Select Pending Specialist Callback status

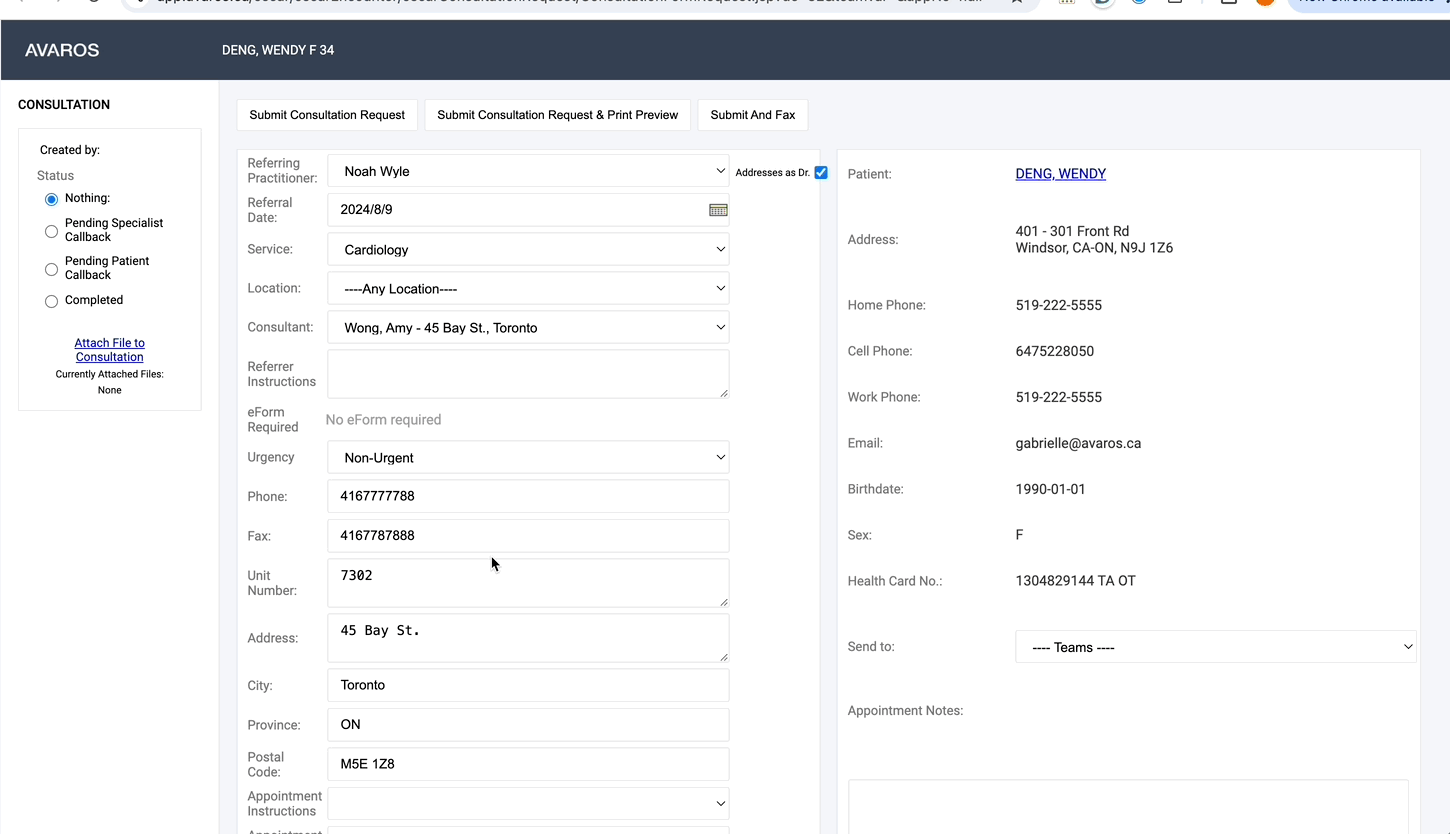pos(51,231)
